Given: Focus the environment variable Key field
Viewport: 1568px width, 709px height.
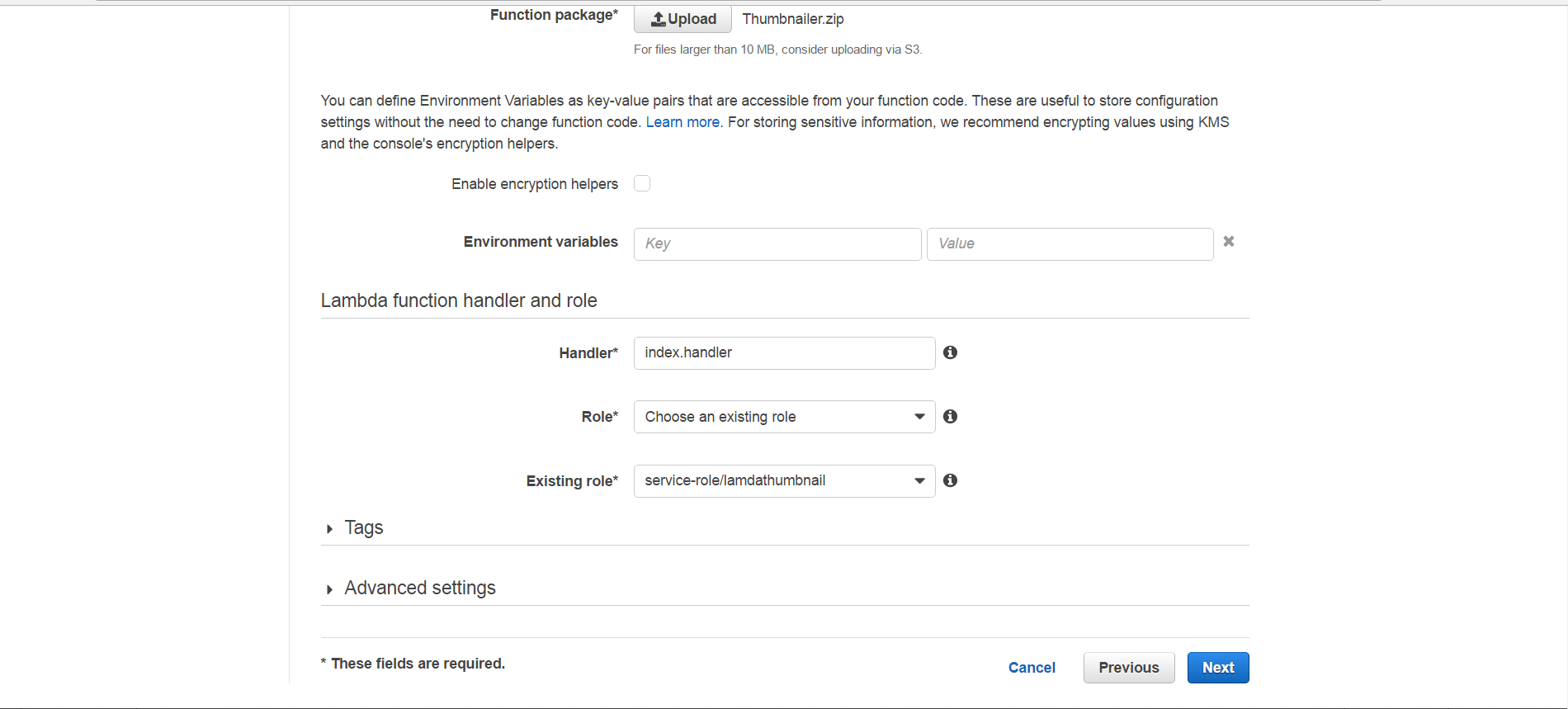Looking at the screenshot, I should [x=777, y=243].
